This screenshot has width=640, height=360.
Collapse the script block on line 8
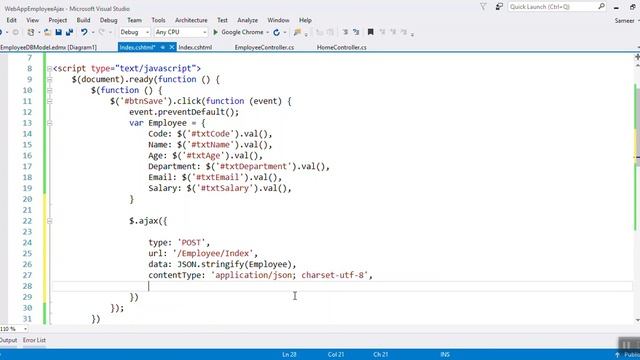(x=49, y=69)
